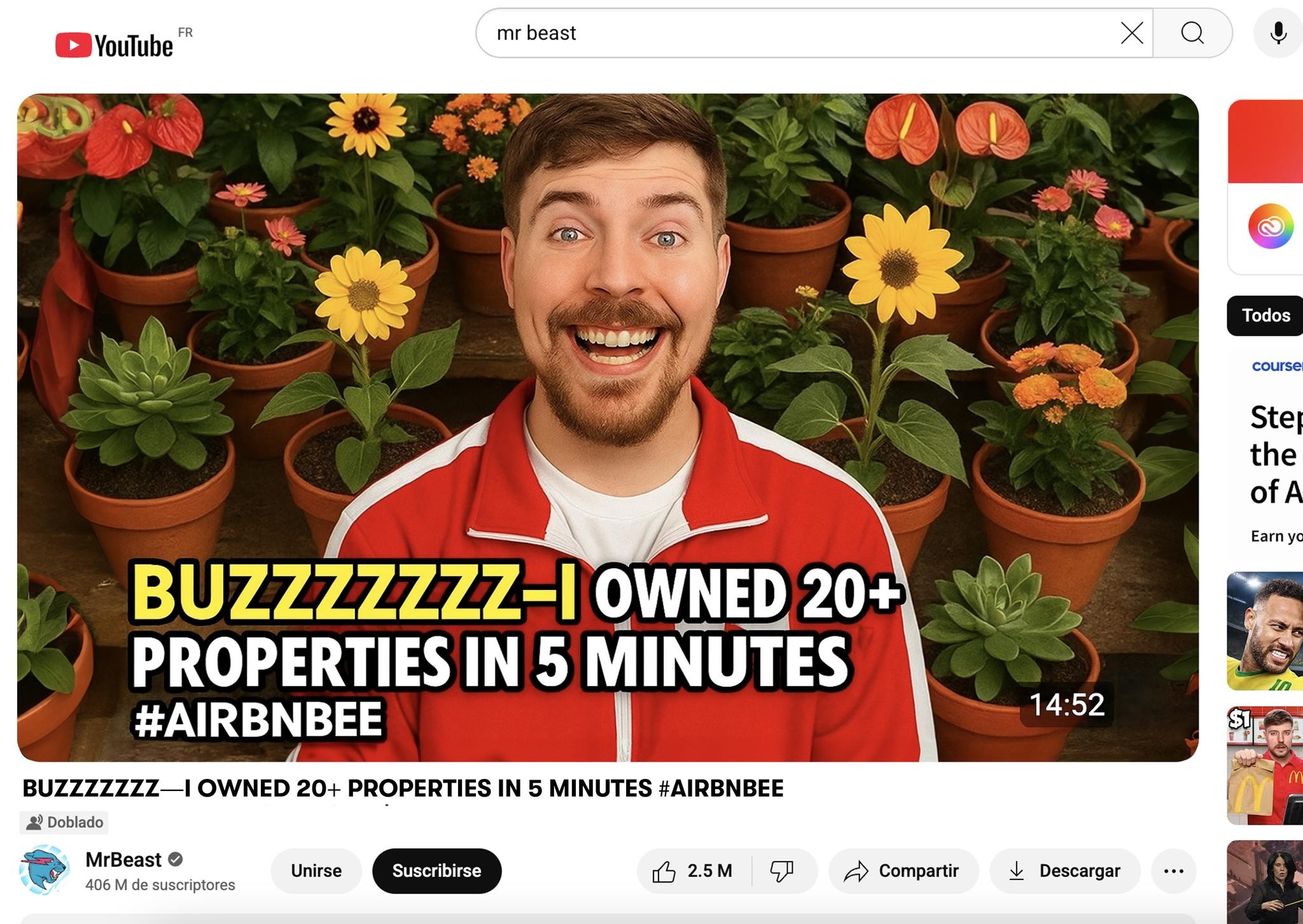This screenshot has width=1303, height=924.
Task: Open the three-dot more actions menu
Action: point(1173,871)
